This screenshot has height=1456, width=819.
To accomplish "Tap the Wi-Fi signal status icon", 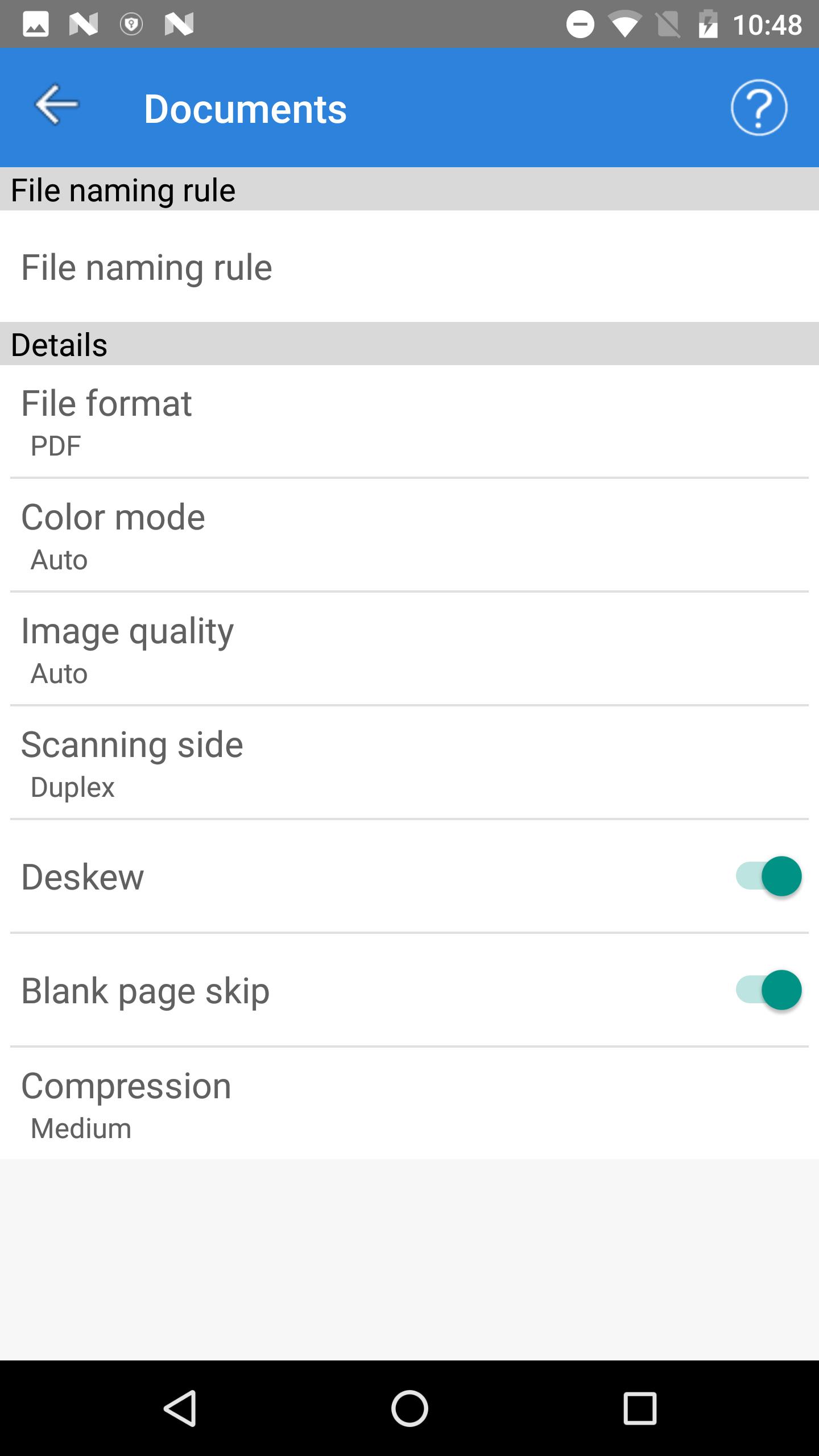I will [624, 25].
